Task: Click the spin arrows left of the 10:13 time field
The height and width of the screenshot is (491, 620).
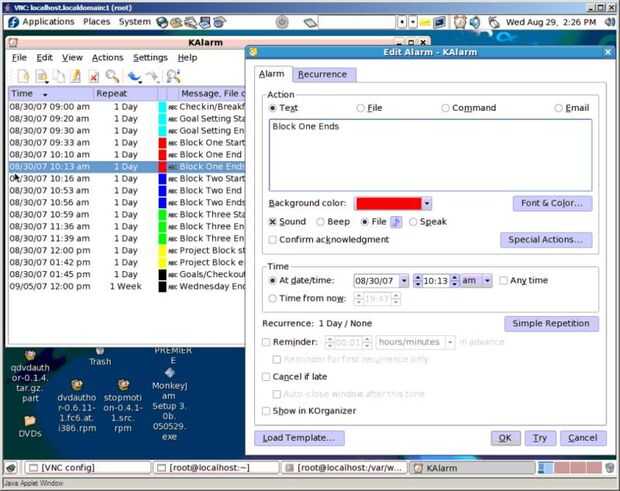Action: pos(418,281)
